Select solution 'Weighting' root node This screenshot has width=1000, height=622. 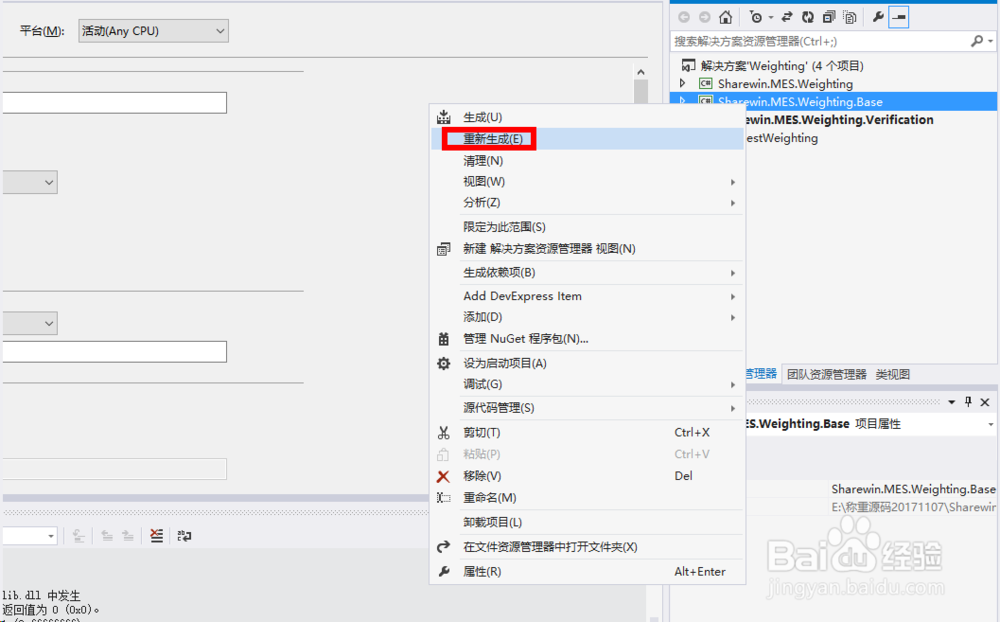pos(782,66)
